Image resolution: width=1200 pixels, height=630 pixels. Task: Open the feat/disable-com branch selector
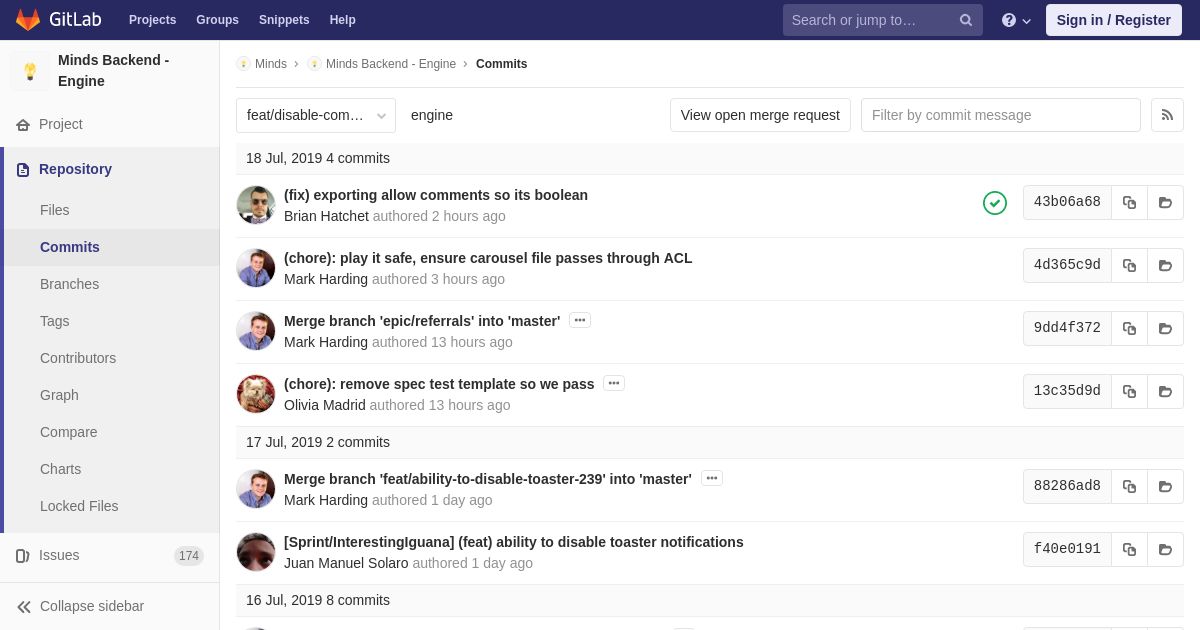pyautogui.click(x=316, y=115)
